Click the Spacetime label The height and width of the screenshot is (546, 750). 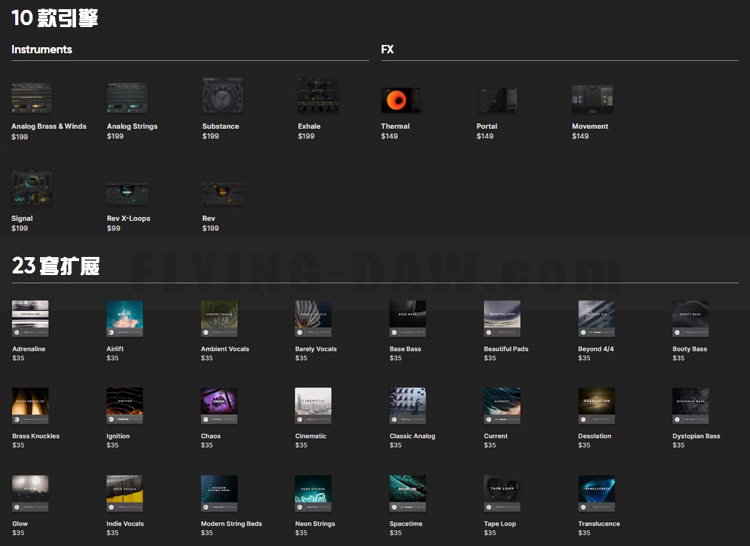point(406,524)
